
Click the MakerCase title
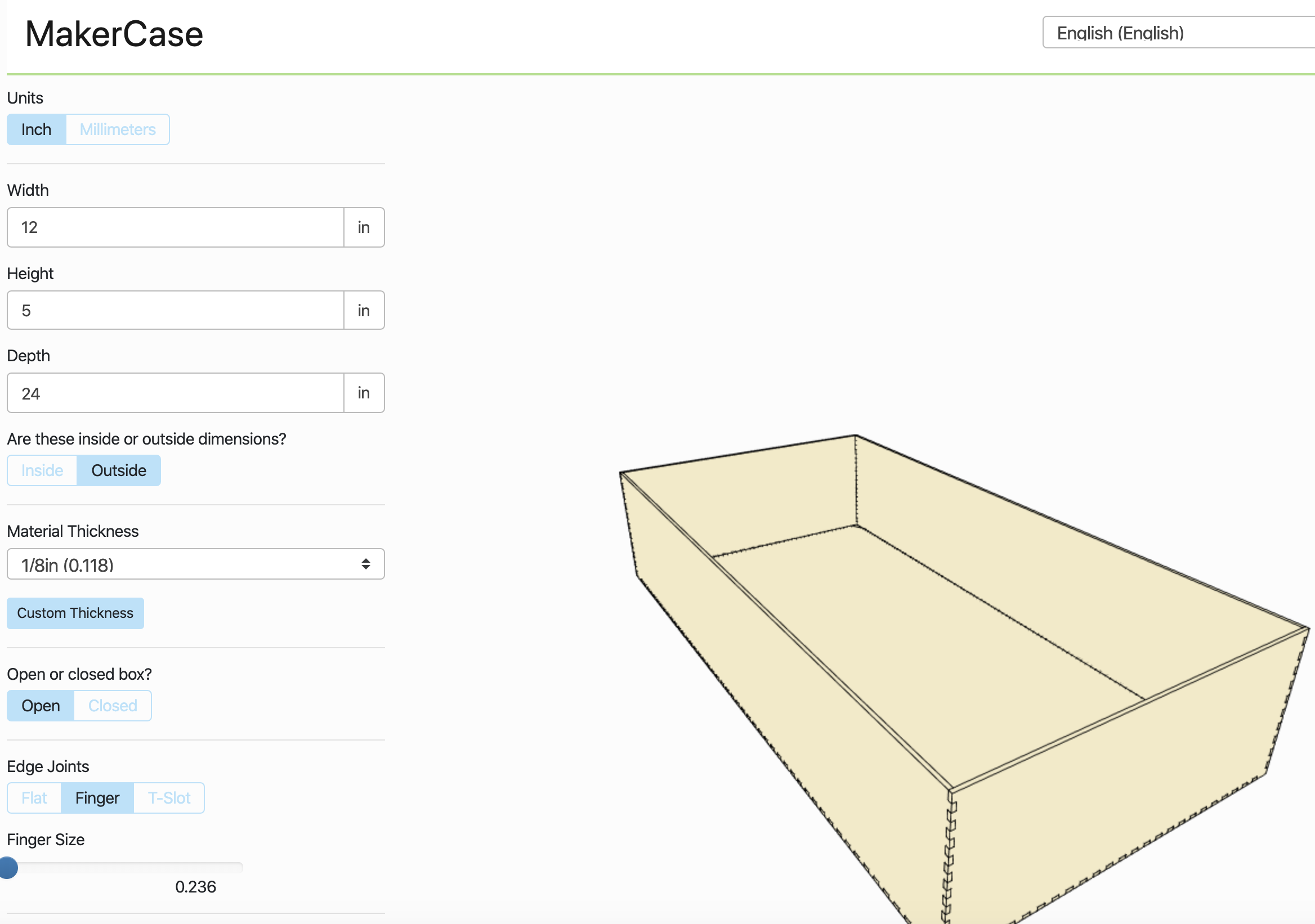(x=114, y=34)
